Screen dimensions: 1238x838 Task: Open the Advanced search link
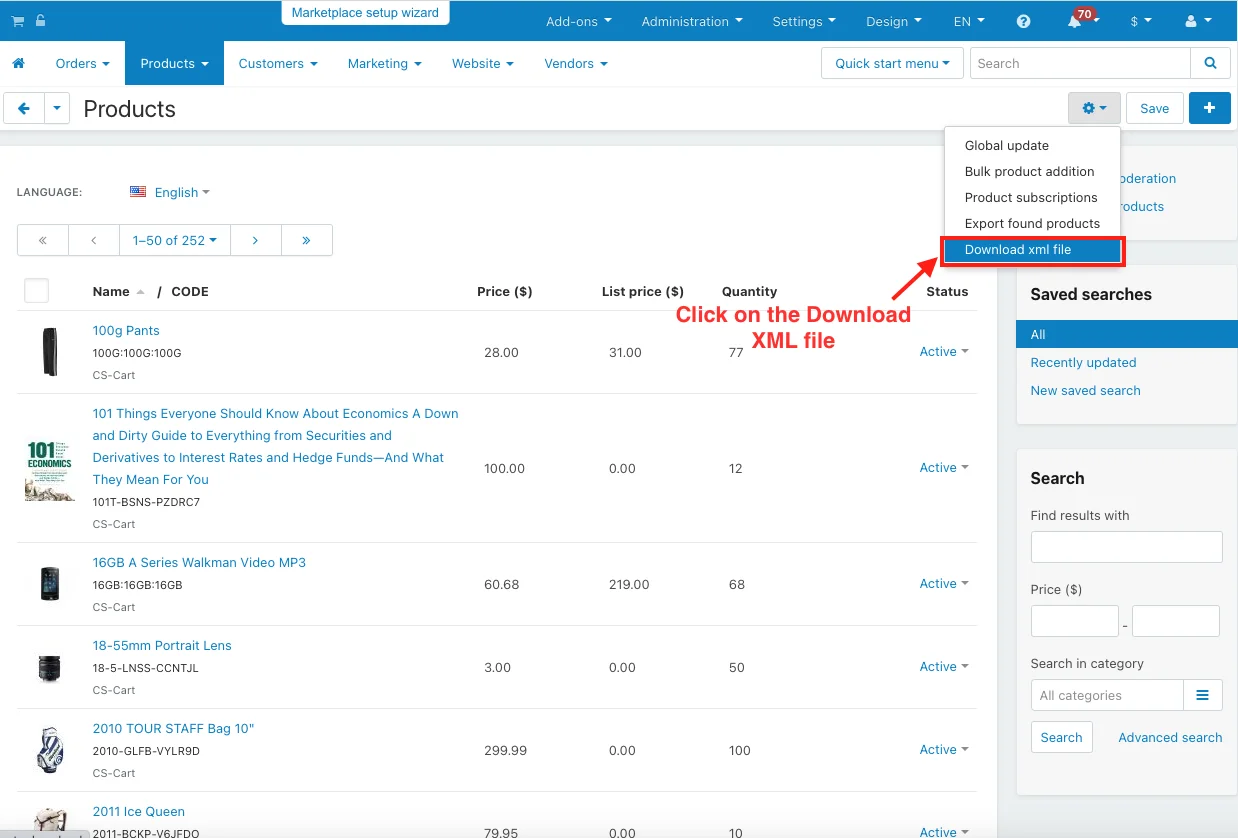[x=1170, y=737]
